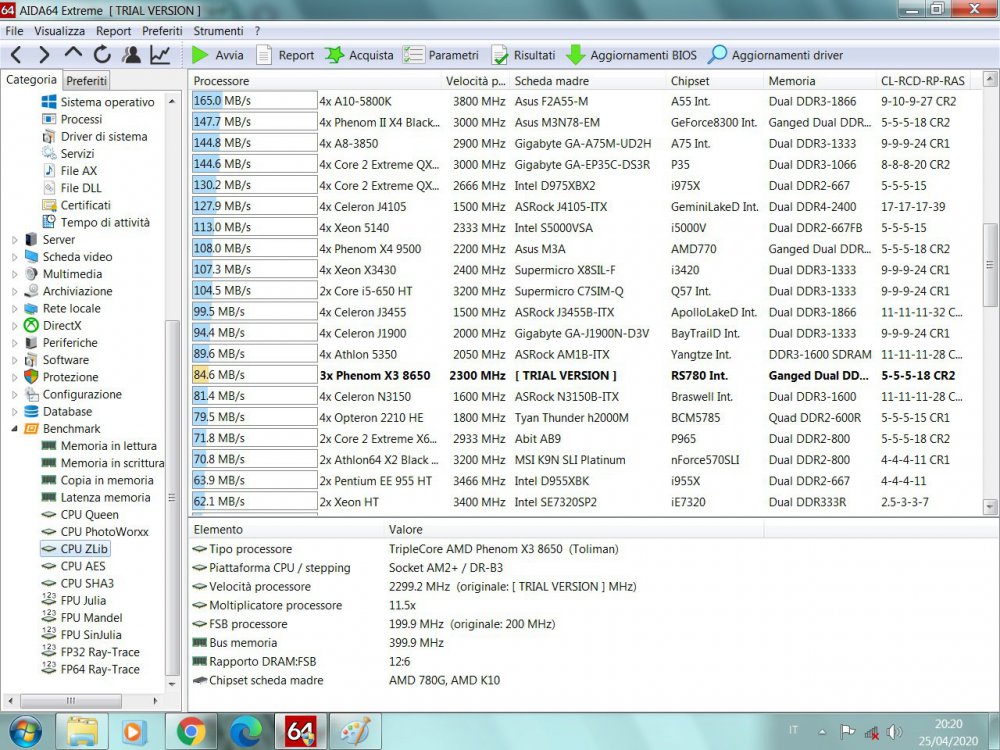
Task: Expand the DirectX tree node
Action: click(x=14, y=326)
